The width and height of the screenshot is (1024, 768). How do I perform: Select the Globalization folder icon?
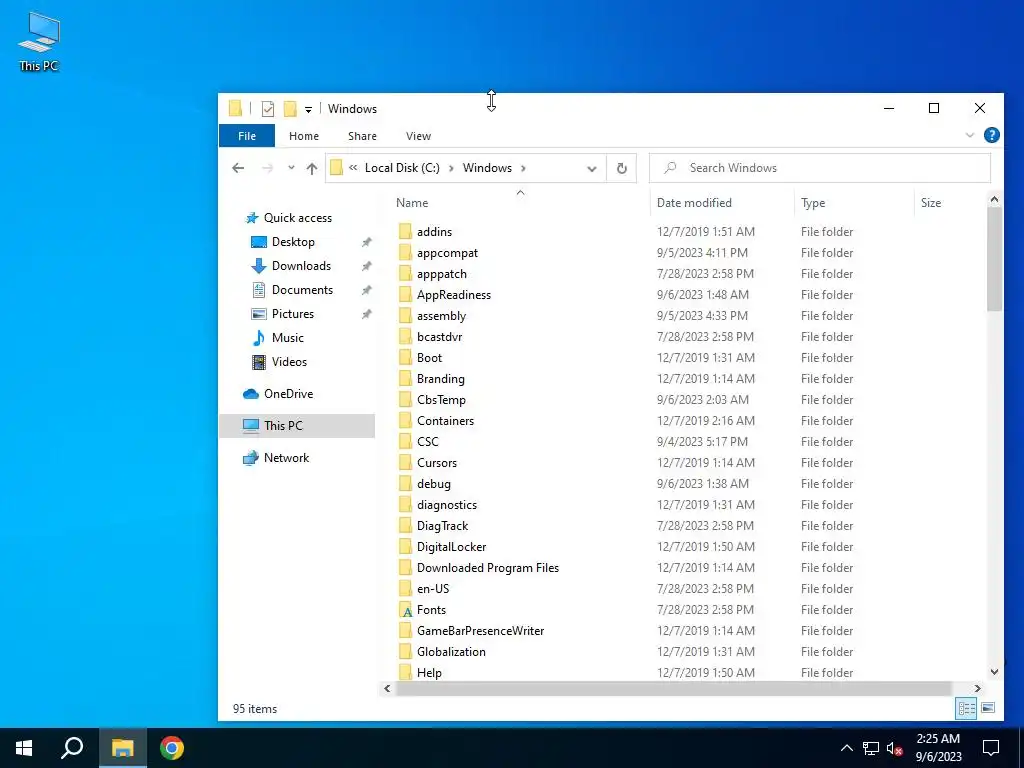(406, 652)
